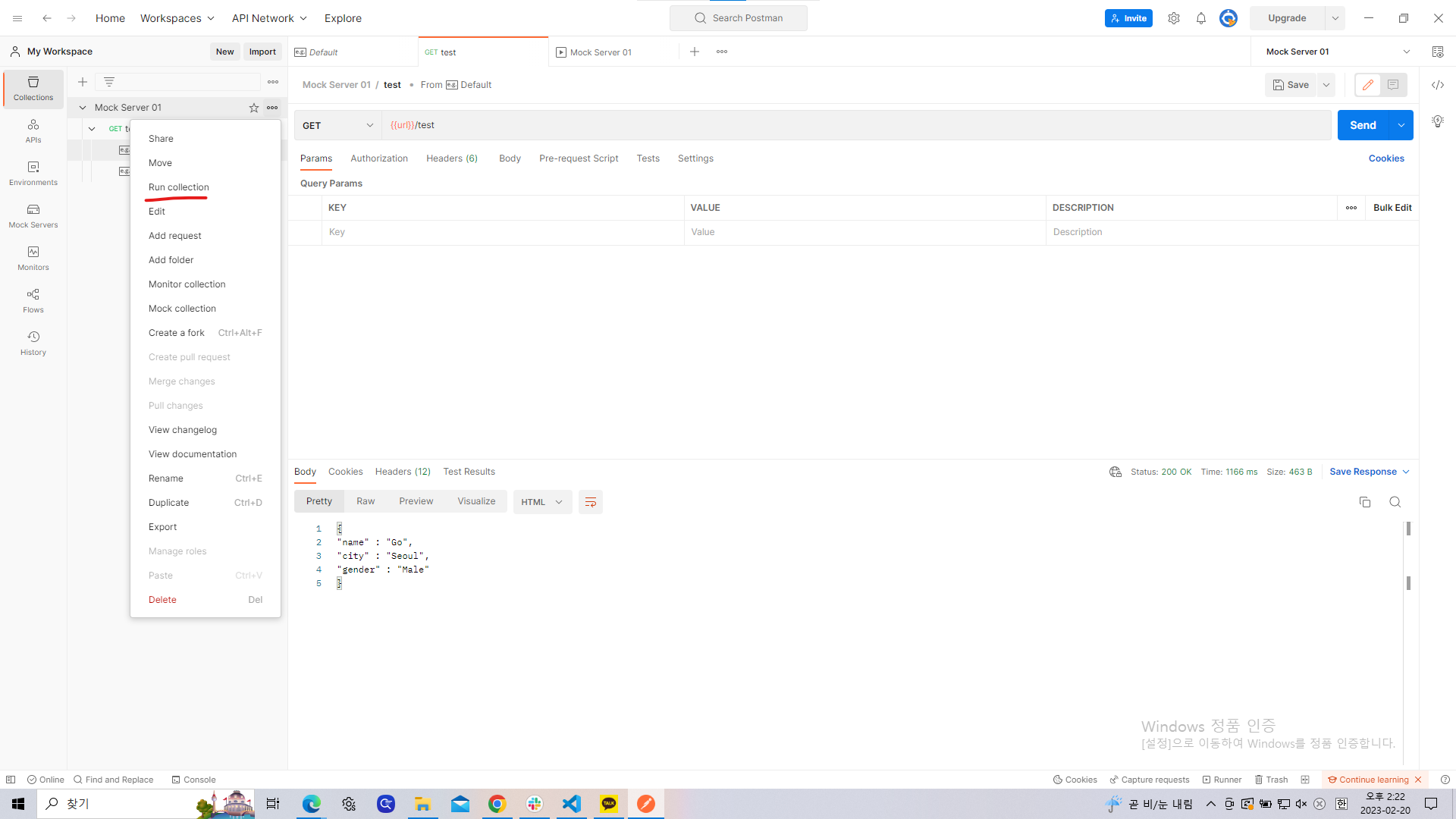The height and width of the screenshot is (819, 1456).
Task: Expand the Send button dropdown arrow
Action: pos(1401,125)
